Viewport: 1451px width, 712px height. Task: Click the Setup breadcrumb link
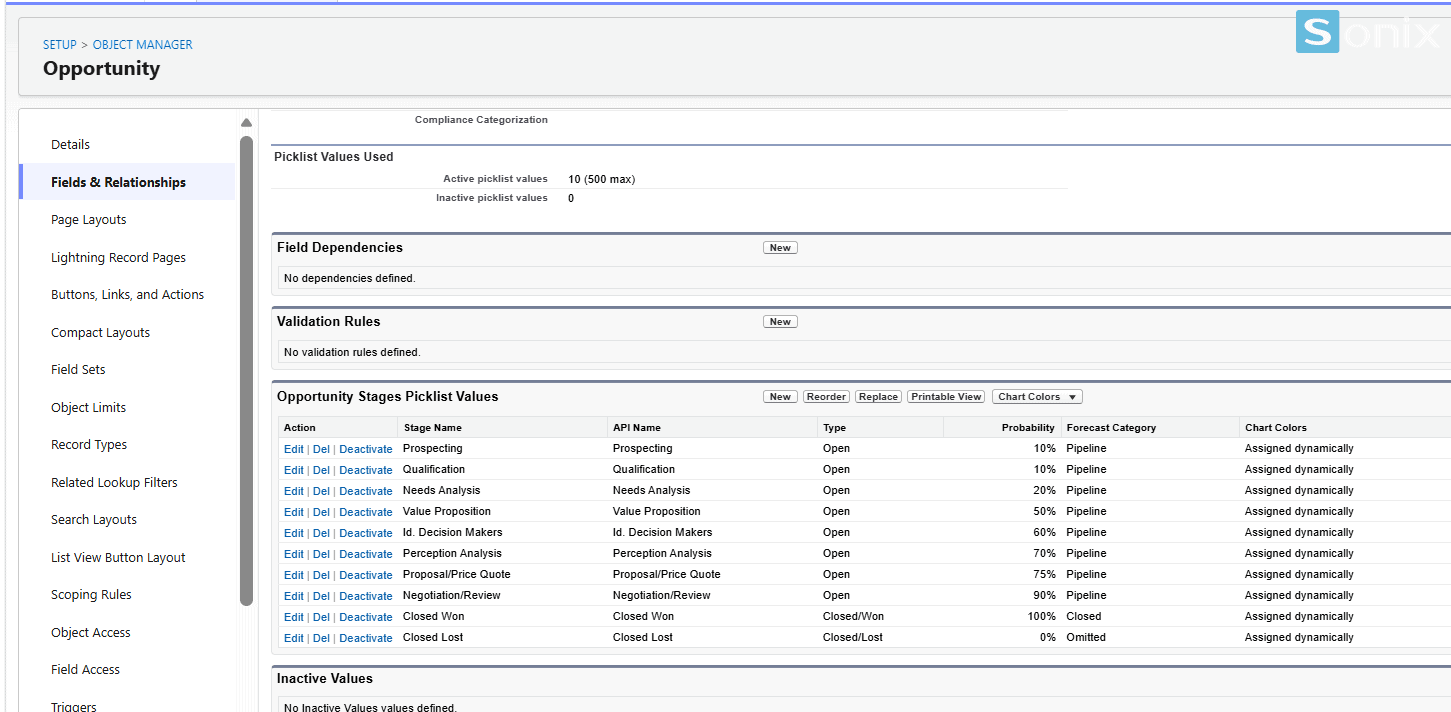coord(59,45)
